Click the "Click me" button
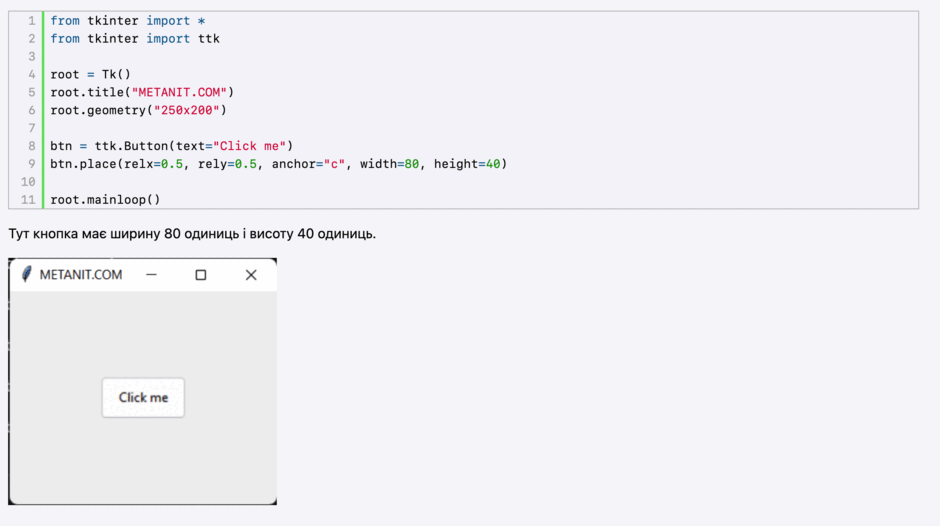This screenshot has height=526, width=940. point(143,398)
